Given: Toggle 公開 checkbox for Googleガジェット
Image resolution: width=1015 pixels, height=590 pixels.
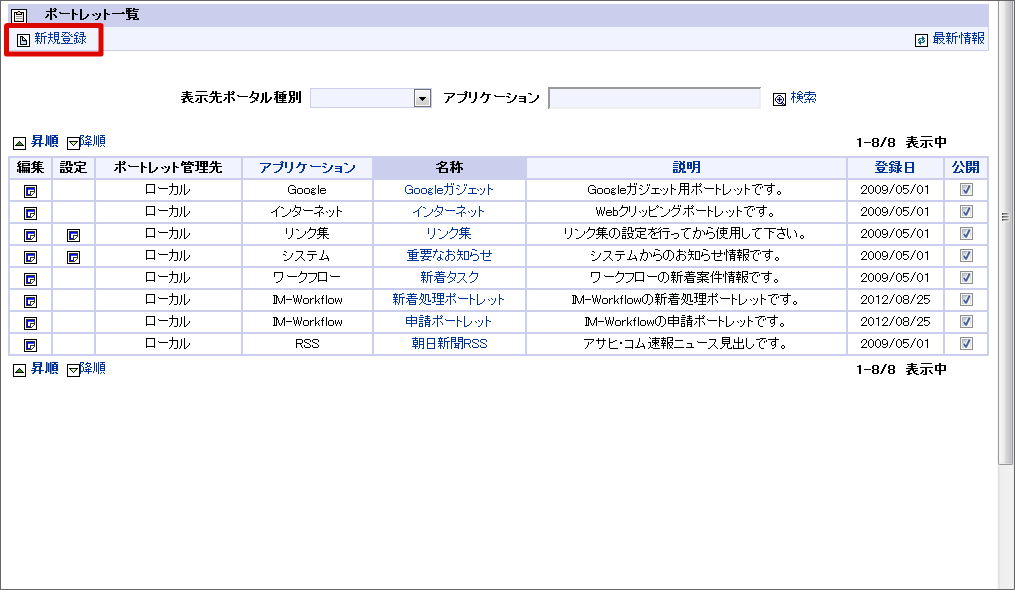Looking at the screenshot, I should point(966,190).
